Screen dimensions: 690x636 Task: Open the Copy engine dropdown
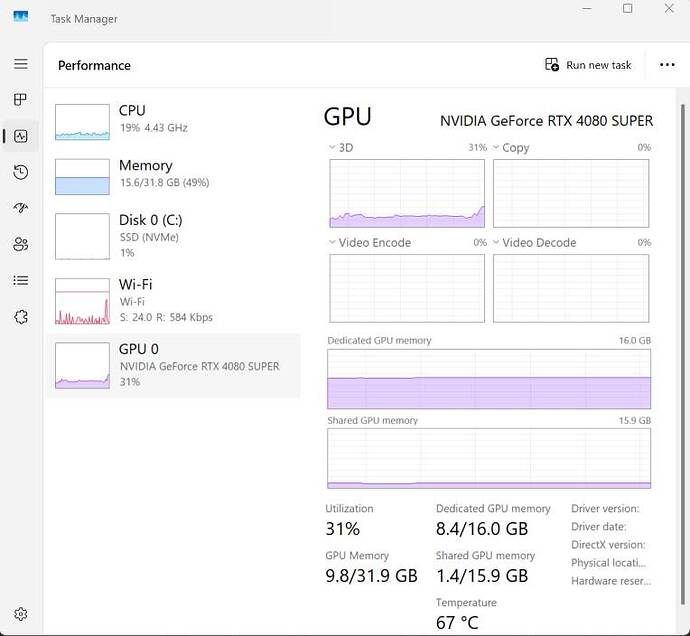496,147
